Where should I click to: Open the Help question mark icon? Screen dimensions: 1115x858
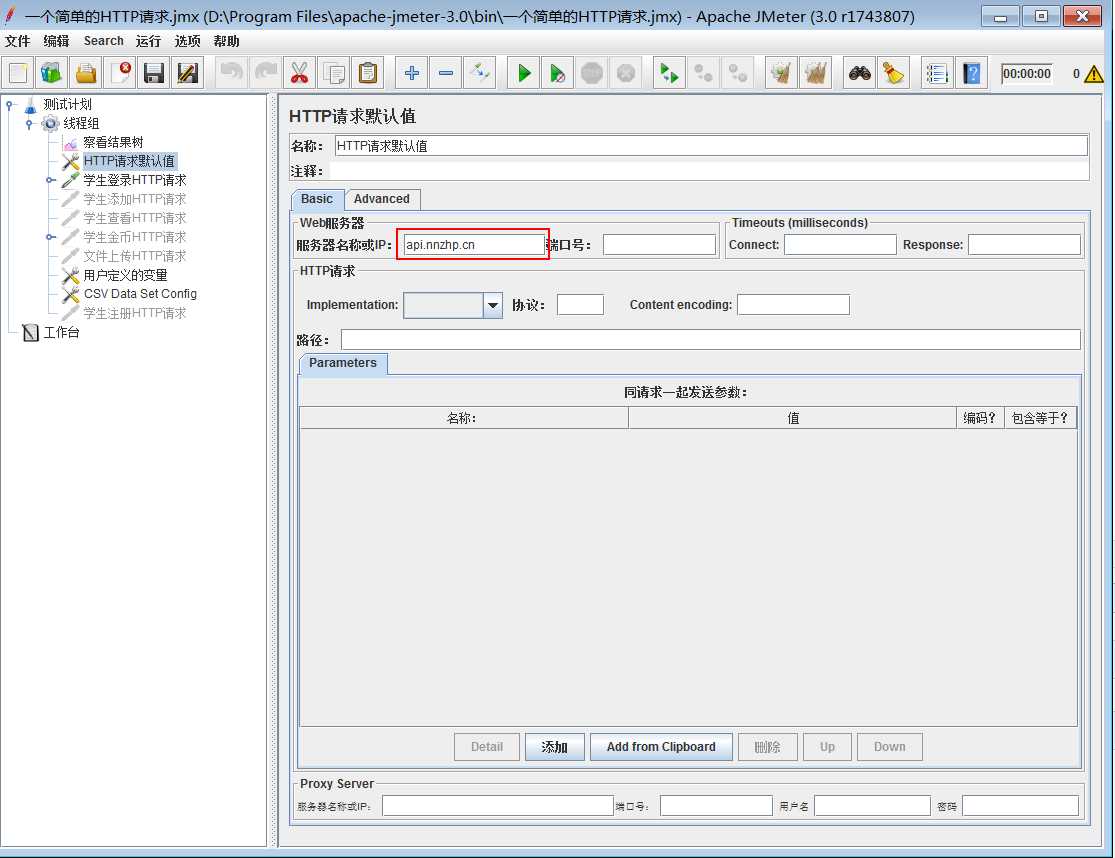(x=971, y=73)
